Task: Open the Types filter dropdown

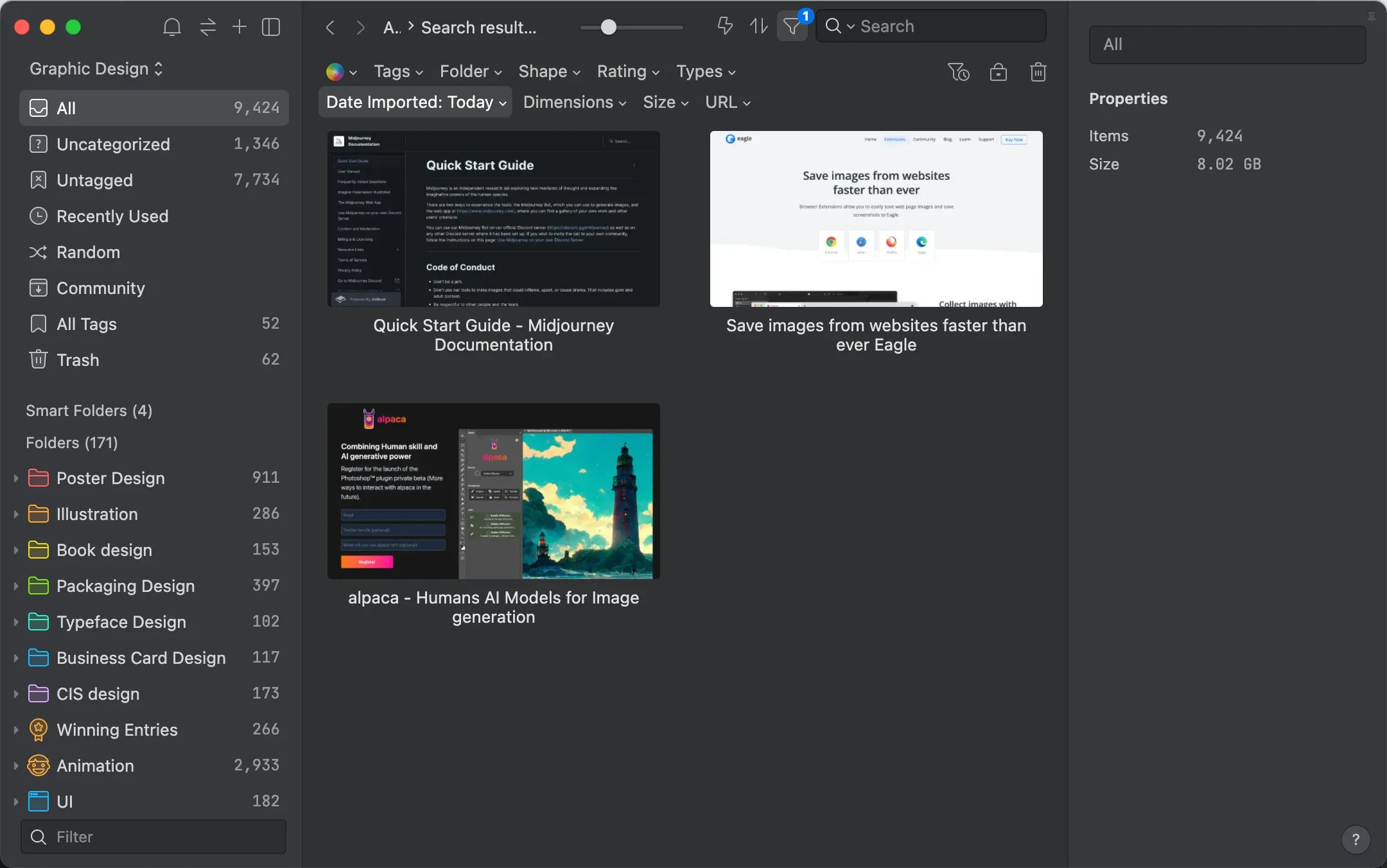Action: tap(706, 71)
